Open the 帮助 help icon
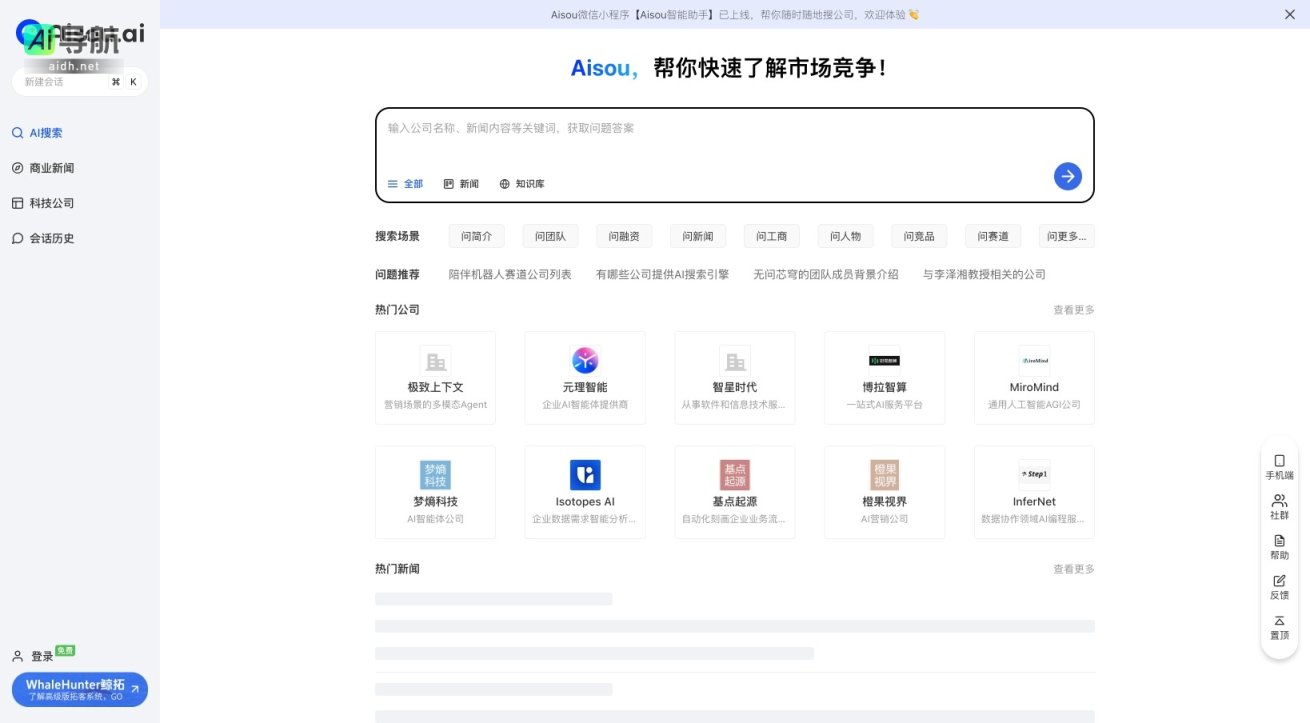Viewport: 1310px width, 723px height. coord(1279,547)
